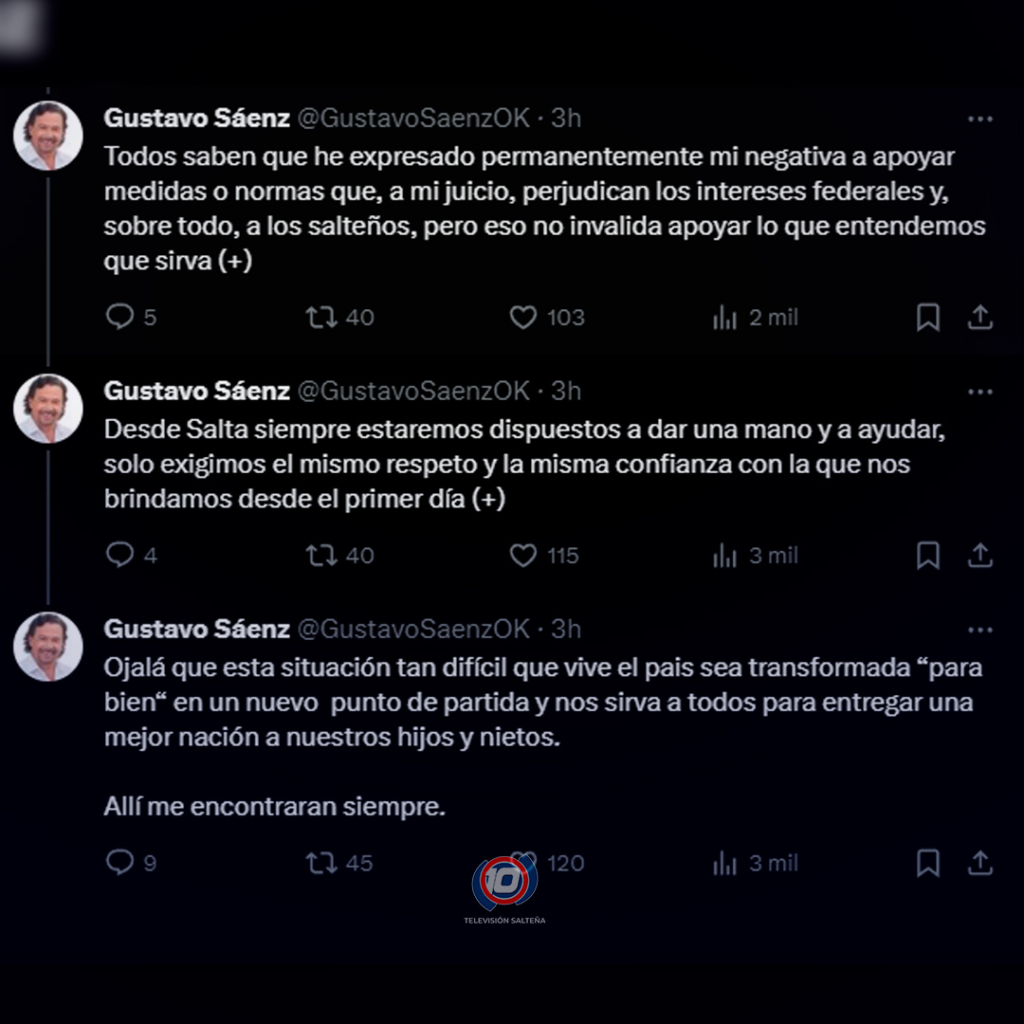View analytics of tweet with 2 mil views

point(724,318)
